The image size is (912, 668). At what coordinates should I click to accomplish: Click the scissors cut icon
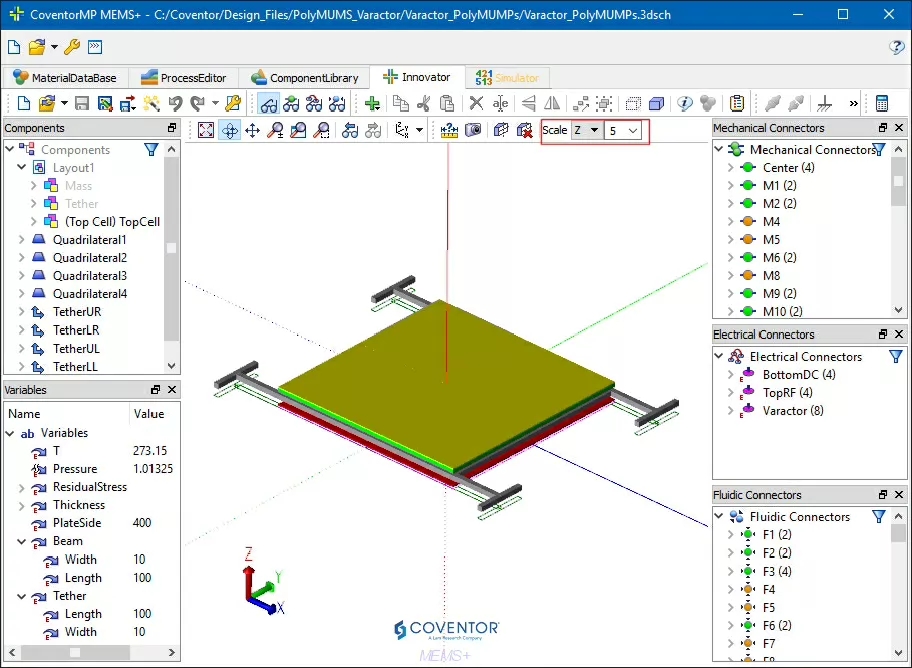[424, 104]
